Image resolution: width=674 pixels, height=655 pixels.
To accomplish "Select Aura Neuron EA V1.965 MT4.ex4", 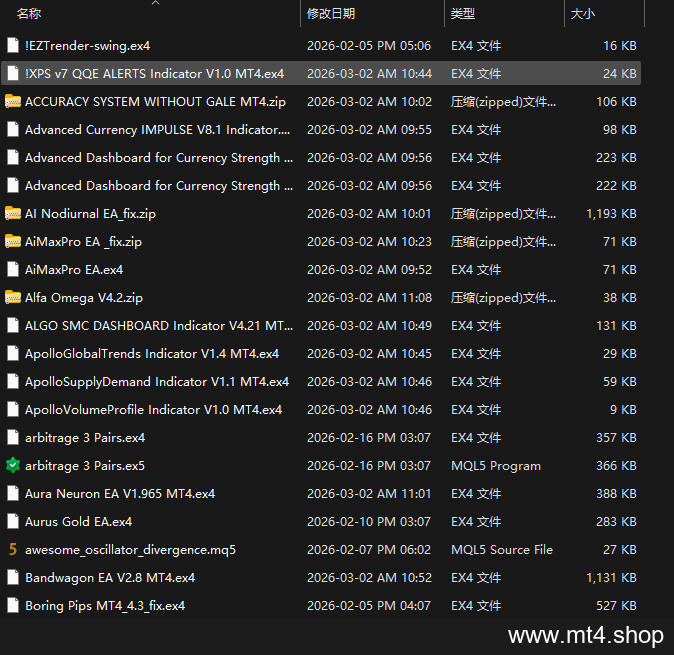I will click(x=120, y=493).
